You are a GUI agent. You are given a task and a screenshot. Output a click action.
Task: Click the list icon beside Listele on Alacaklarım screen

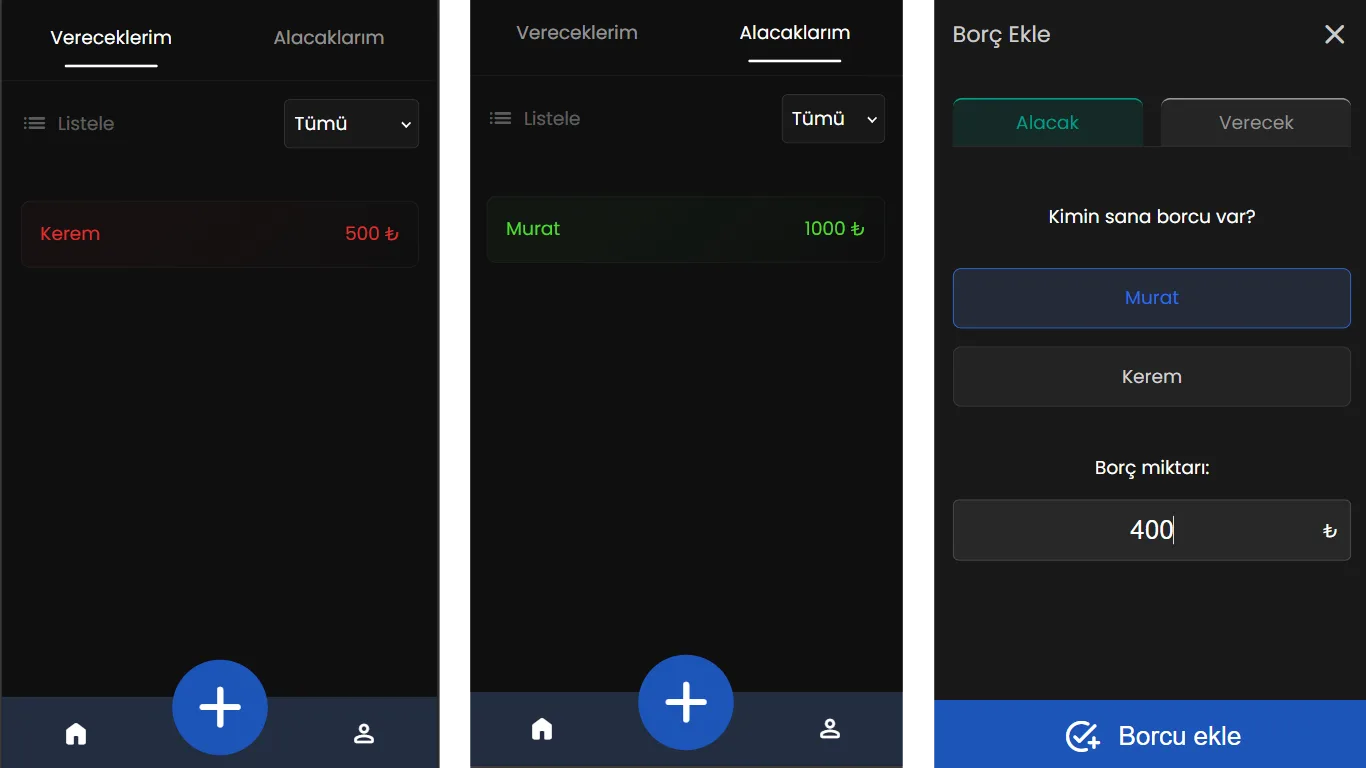500,118
